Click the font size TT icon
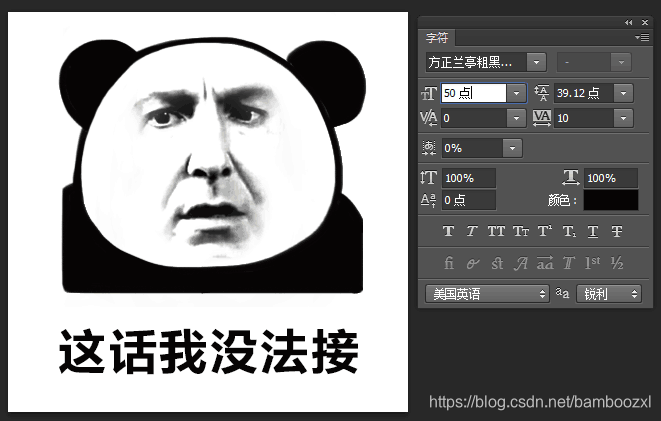 429,93
